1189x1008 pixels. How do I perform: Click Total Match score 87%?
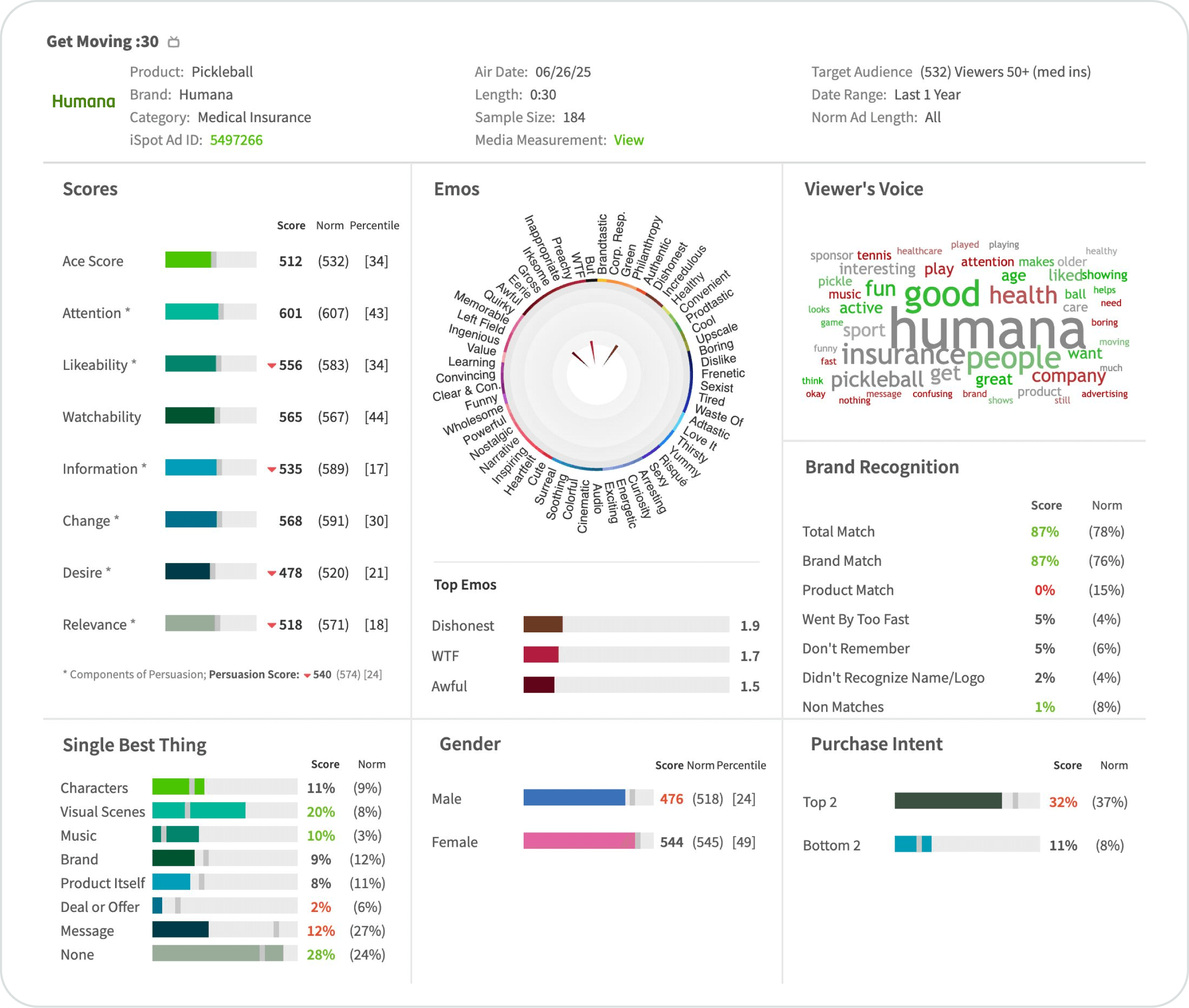pos(1044,532)
